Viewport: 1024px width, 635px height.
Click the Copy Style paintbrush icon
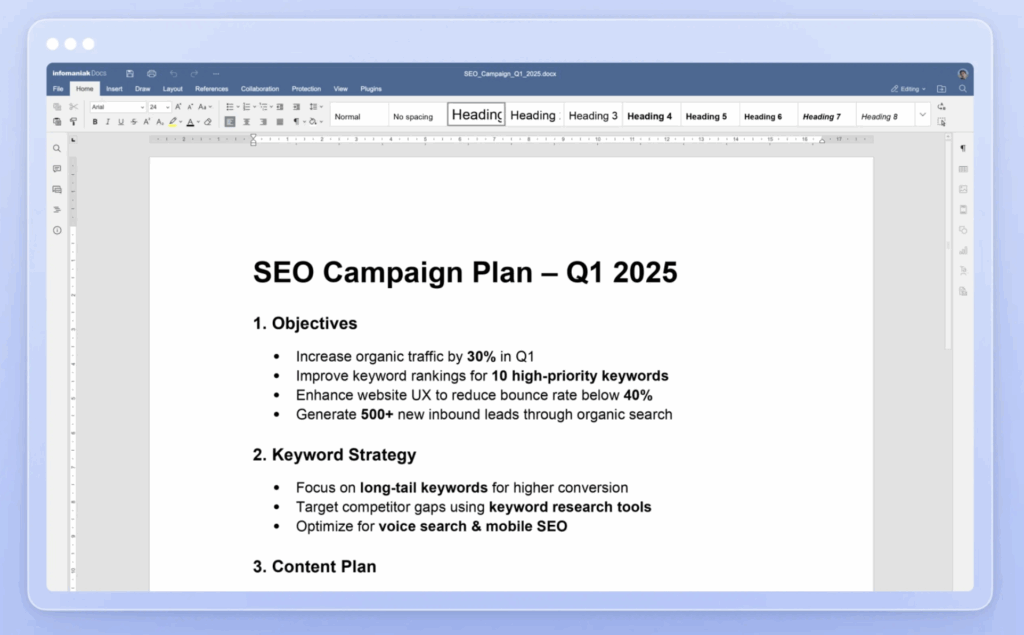pos(73,122)
